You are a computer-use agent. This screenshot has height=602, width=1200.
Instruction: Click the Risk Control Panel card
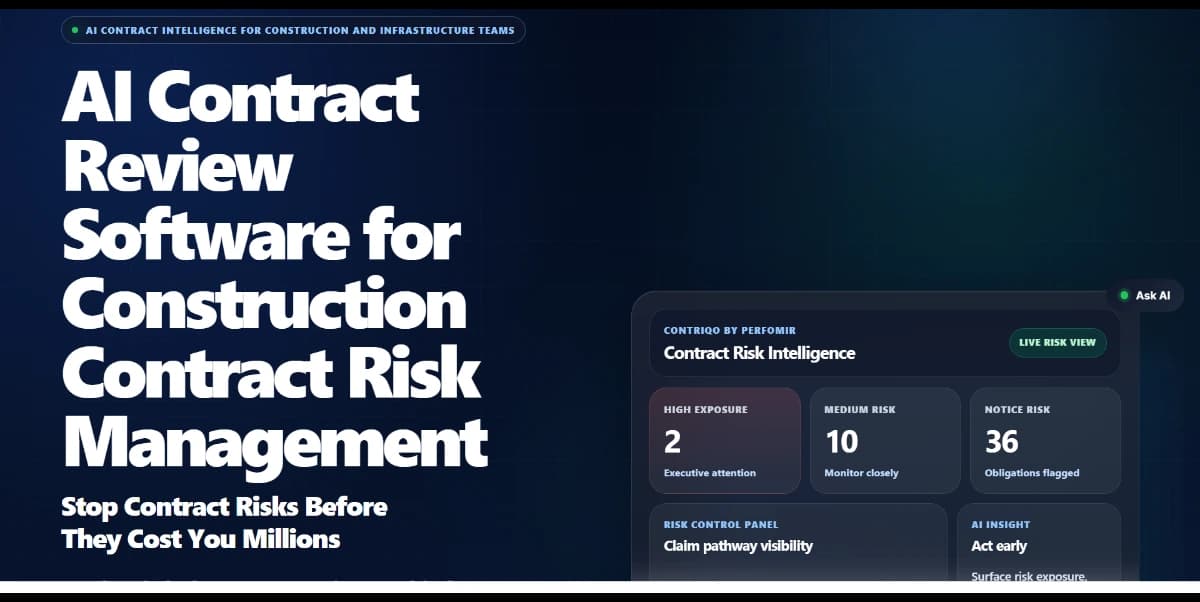[798, 541]
